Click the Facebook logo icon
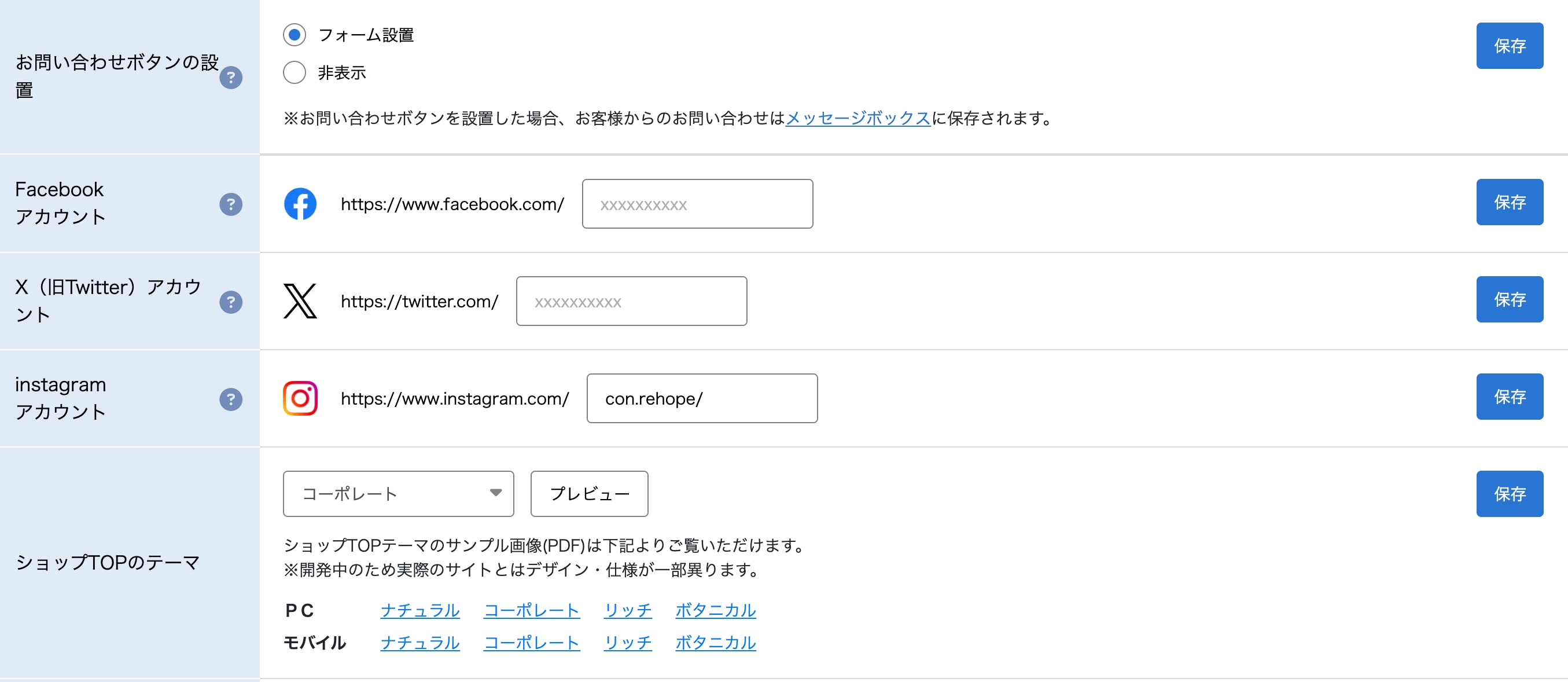The height and width of the screenshot is (682, 1568). tap(300, 204)
